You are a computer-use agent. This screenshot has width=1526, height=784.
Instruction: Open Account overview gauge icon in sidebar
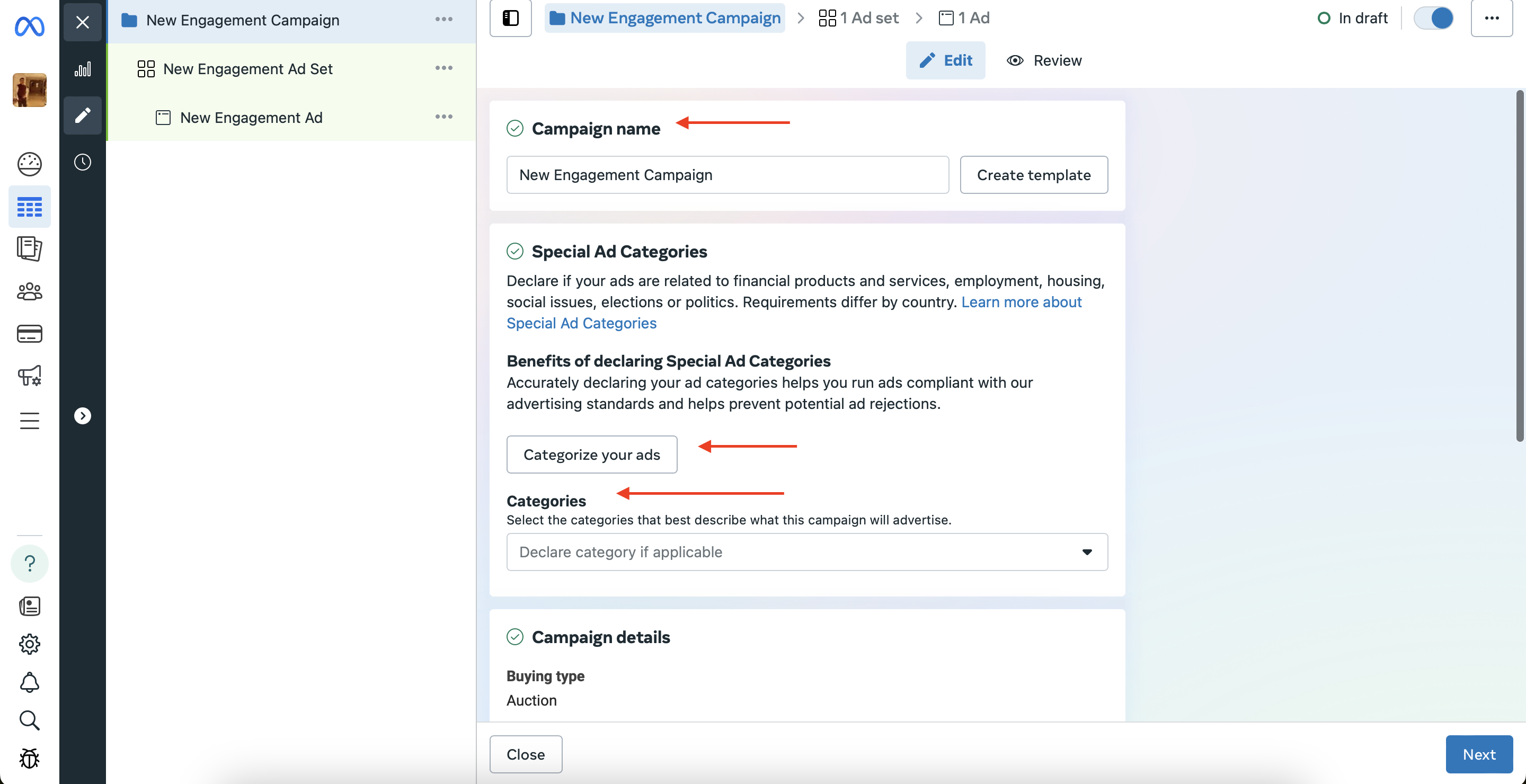coord(29,164)
